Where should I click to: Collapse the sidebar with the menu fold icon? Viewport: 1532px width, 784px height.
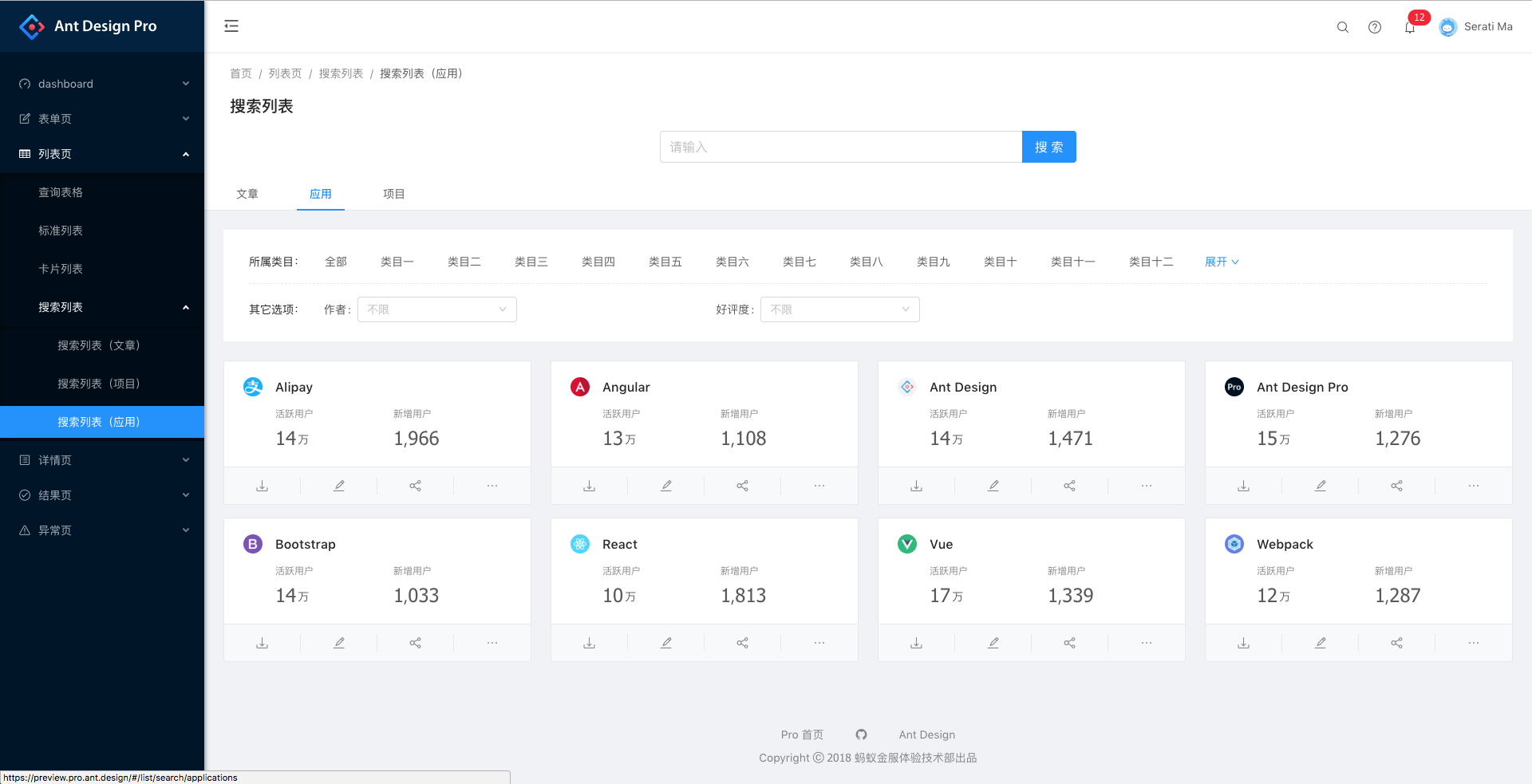(x=231, y=26)
